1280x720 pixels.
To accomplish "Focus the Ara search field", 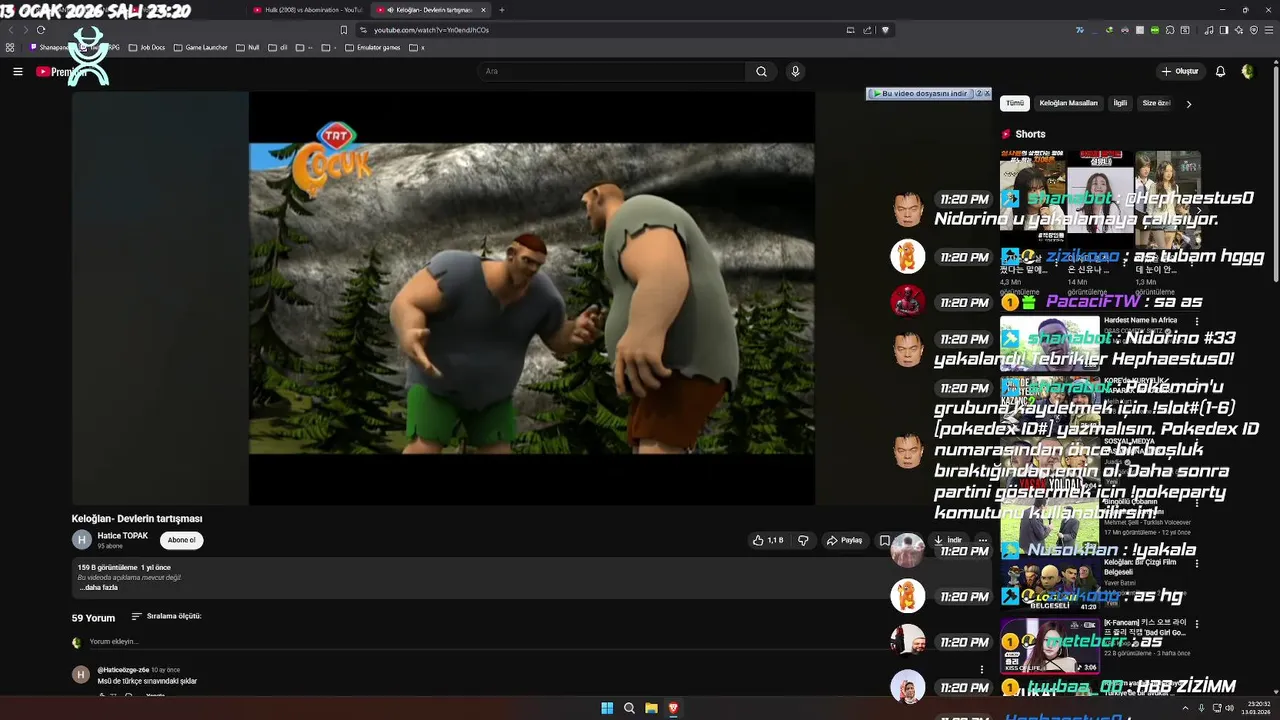I will point(610,71).
